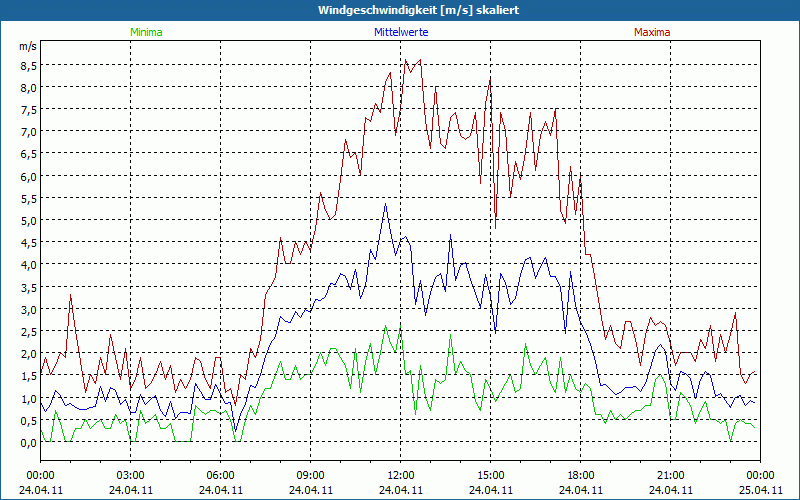Select the red Maxima legend label

652,32
